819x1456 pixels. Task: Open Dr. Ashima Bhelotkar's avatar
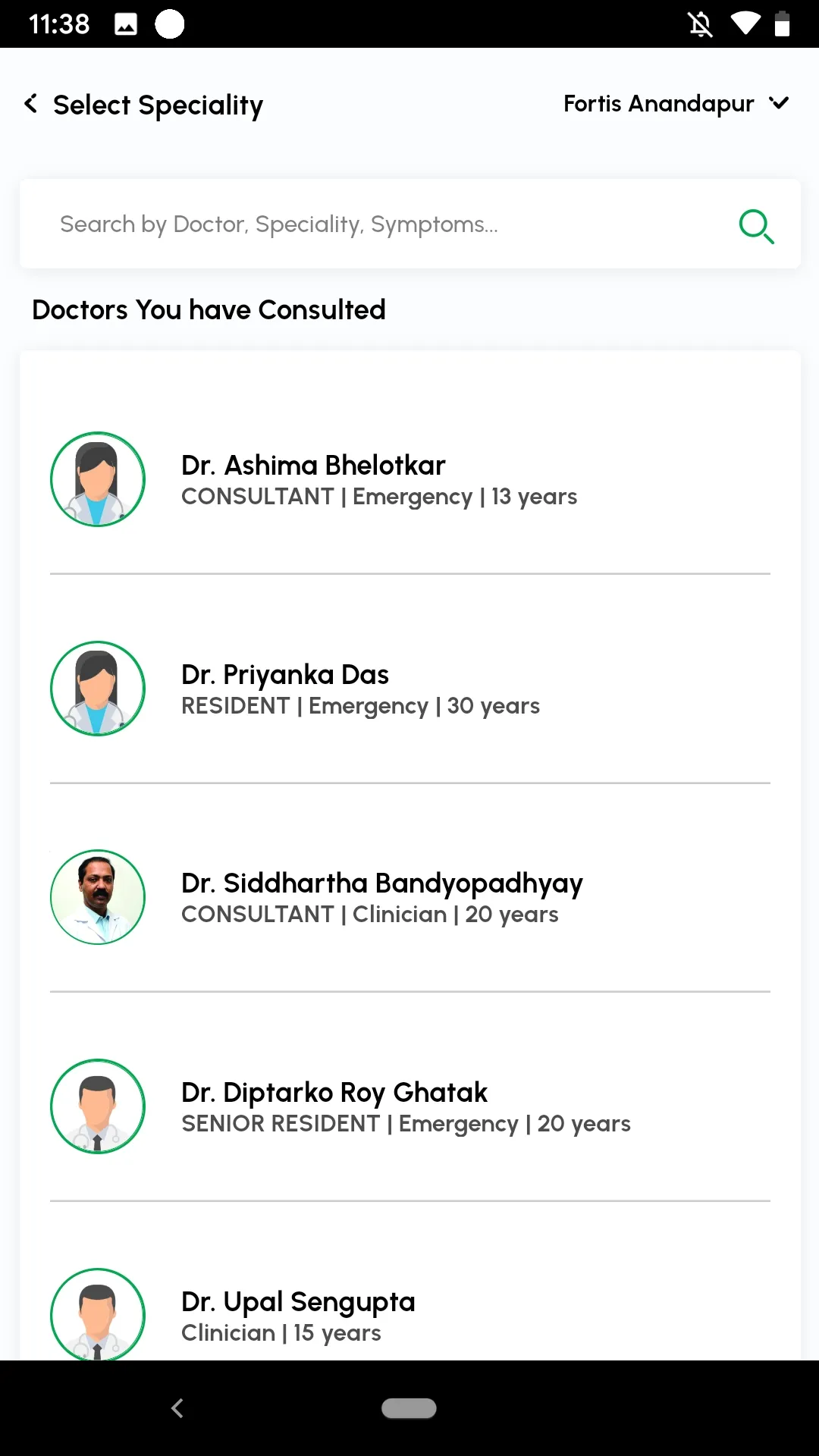pos(98,479)
